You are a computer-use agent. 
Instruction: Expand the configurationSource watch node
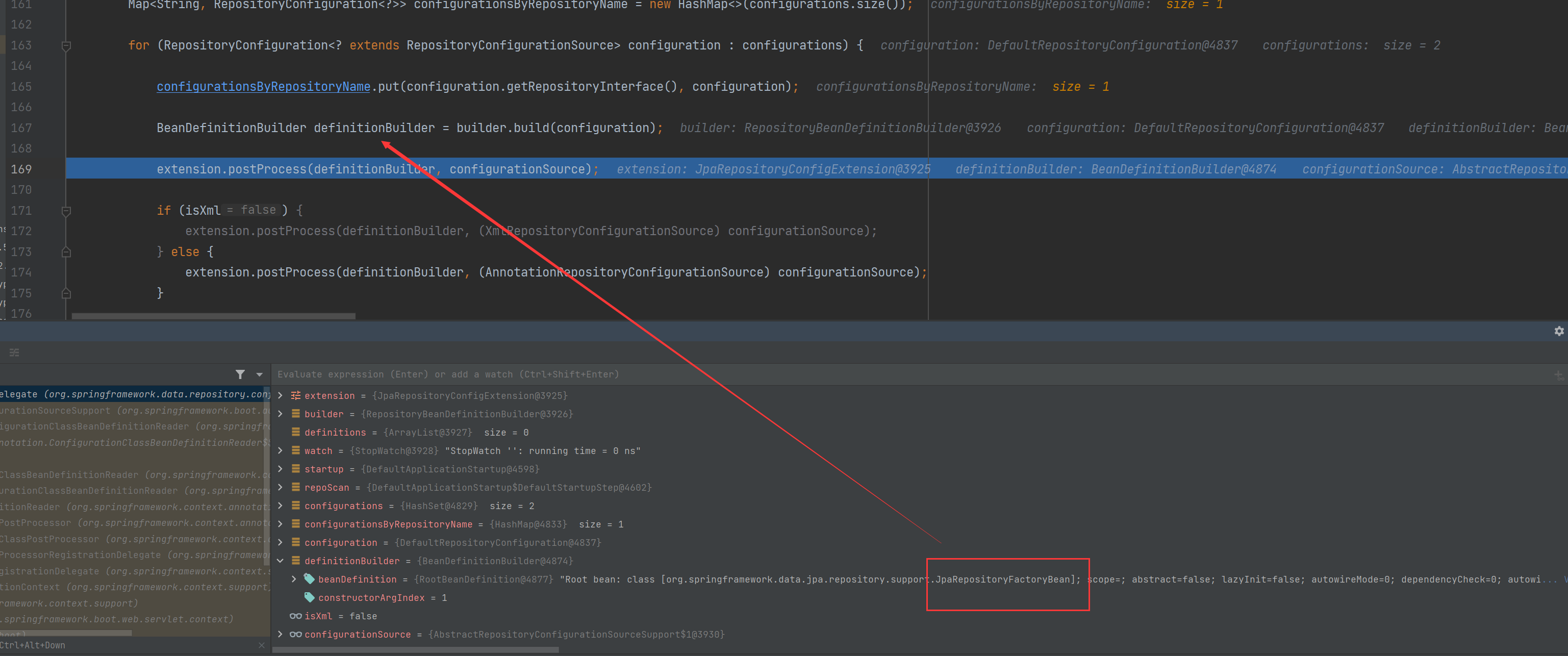point(280,634)
